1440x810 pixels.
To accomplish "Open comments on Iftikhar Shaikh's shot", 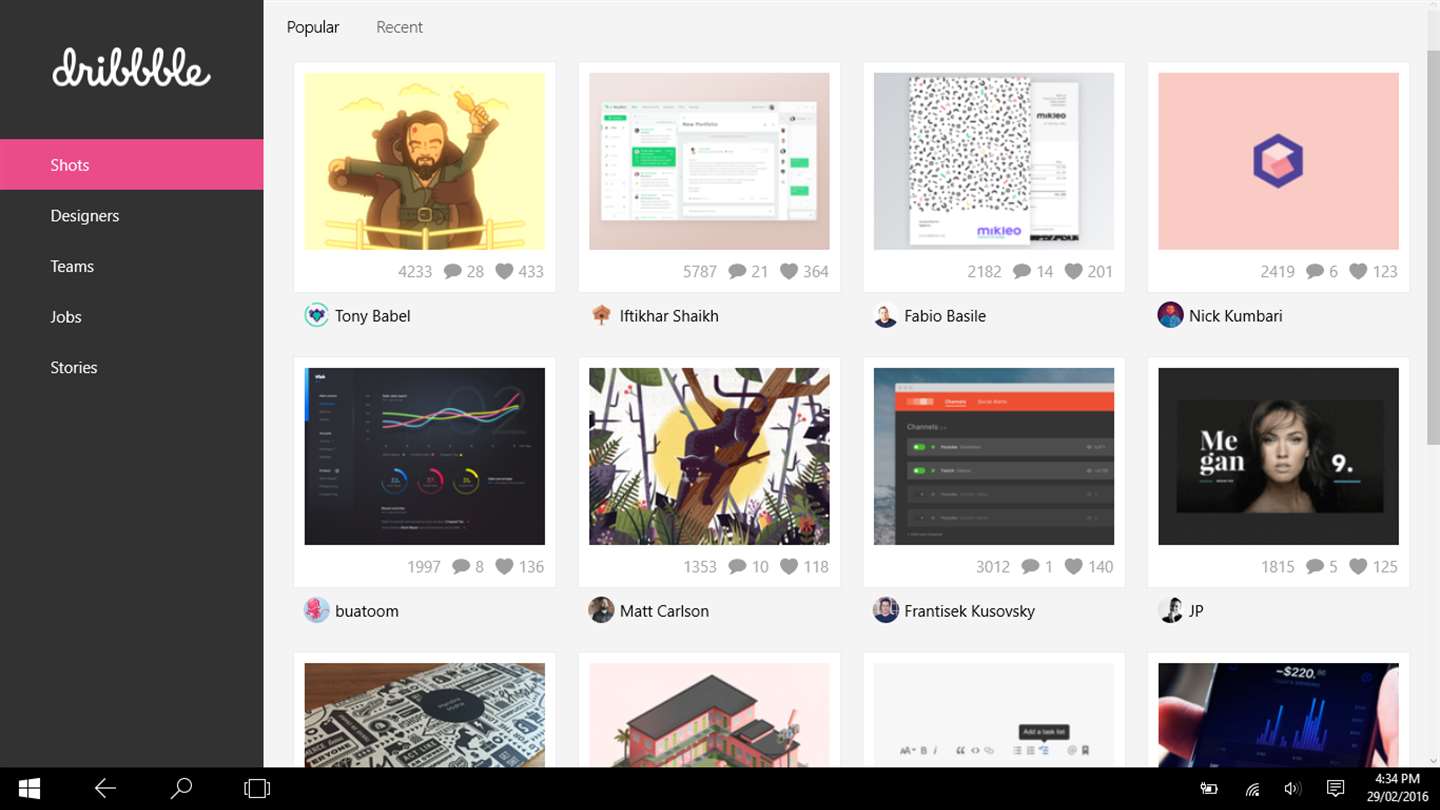I will 737,271.
